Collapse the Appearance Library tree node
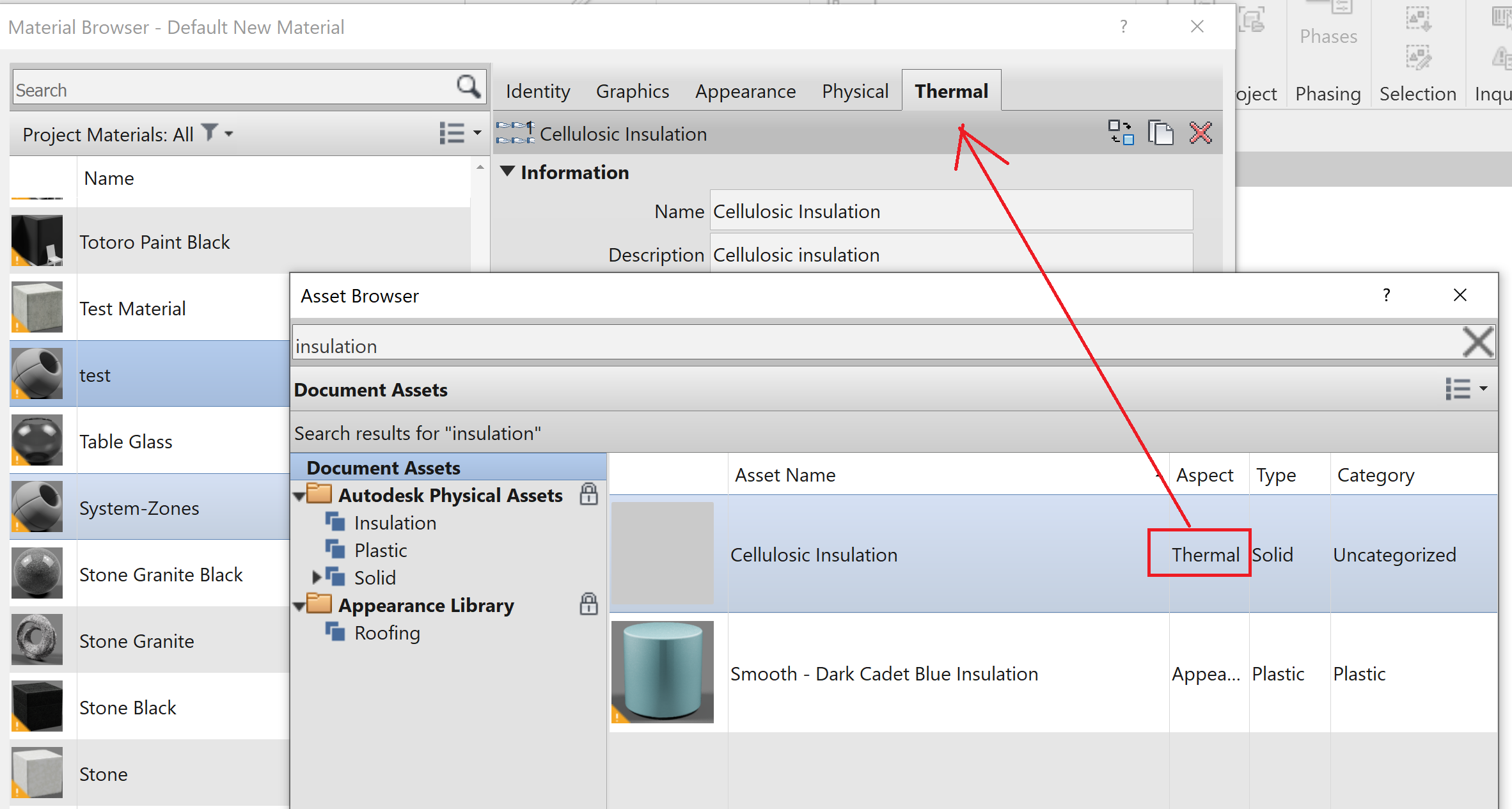Image resolution: width=1512 pixels, height=809 pixels. (x=298, y=606)
